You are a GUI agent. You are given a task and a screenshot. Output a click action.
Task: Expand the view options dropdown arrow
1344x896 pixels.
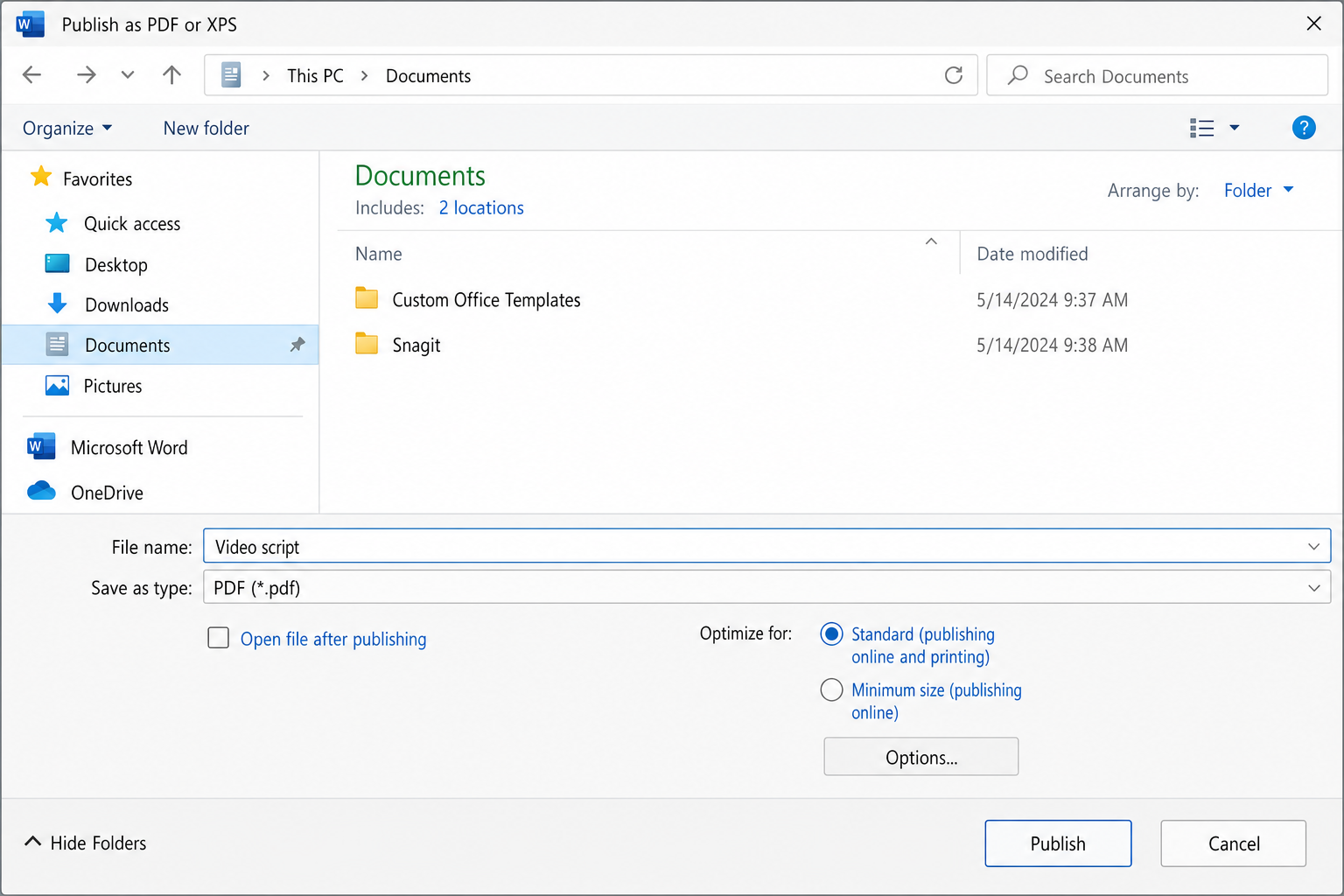click(1235, 128)
